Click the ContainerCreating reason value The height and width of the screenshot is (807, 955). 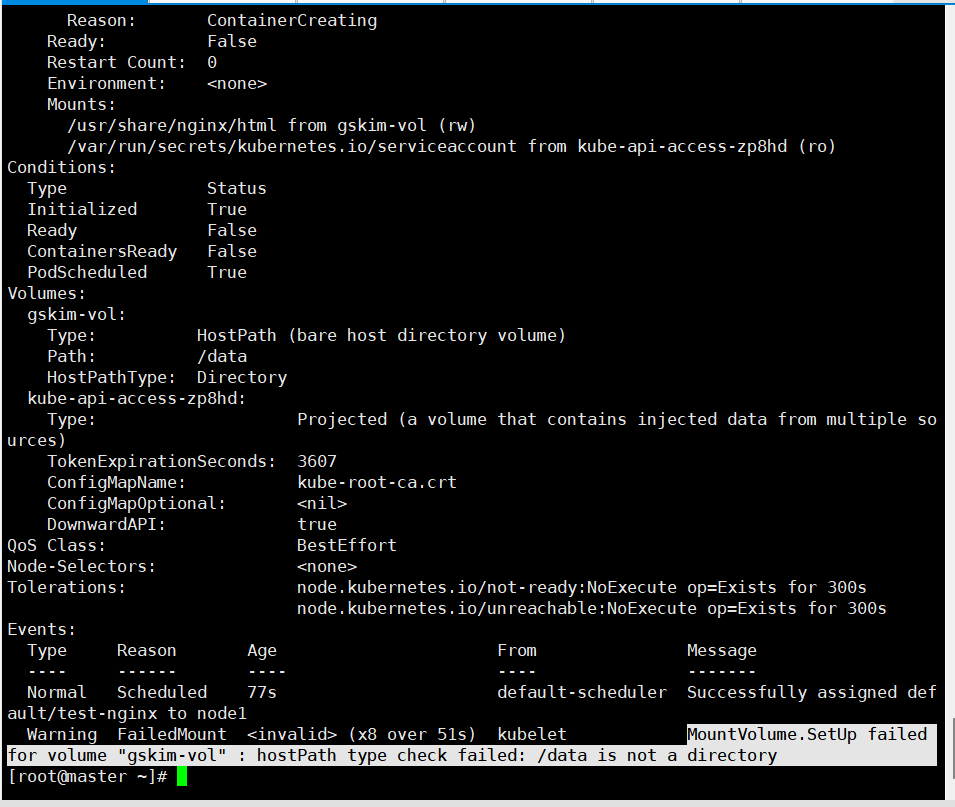pyautogui.click(x=292, y=21)
